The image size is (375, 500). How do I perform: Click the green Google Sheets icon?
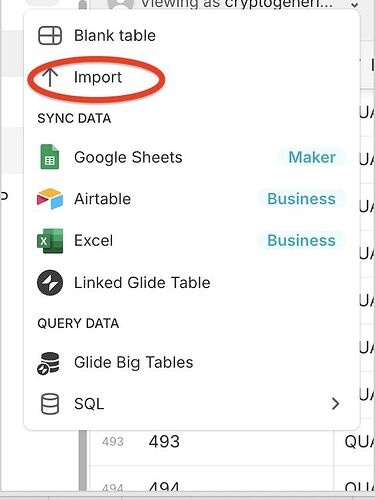50,157
